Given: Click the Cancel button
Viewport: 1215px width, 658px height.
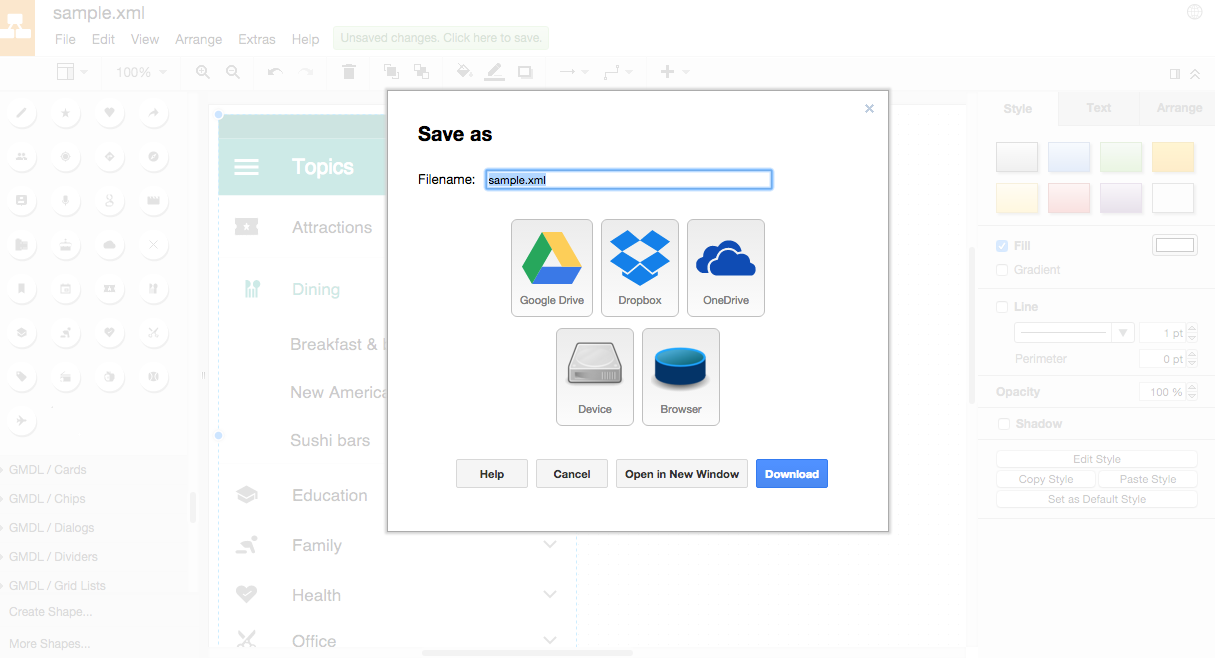Looking at the screenshot, I should tap(572, 474).
